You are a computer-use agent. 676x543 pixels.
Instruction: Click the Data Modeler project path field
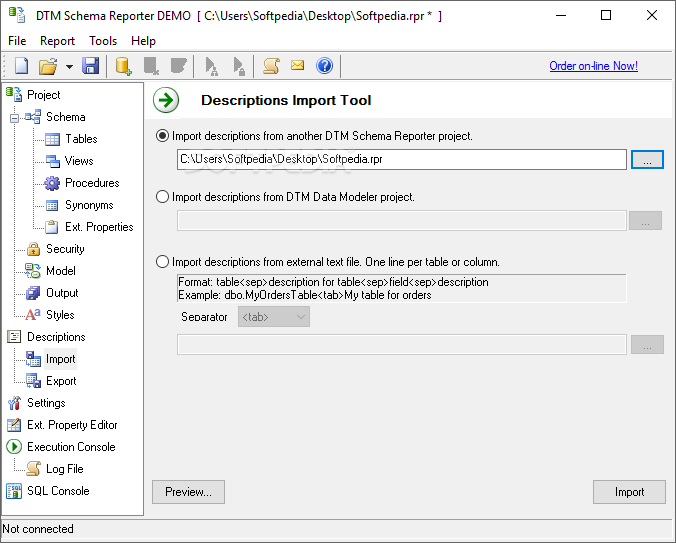pos(401,221)
